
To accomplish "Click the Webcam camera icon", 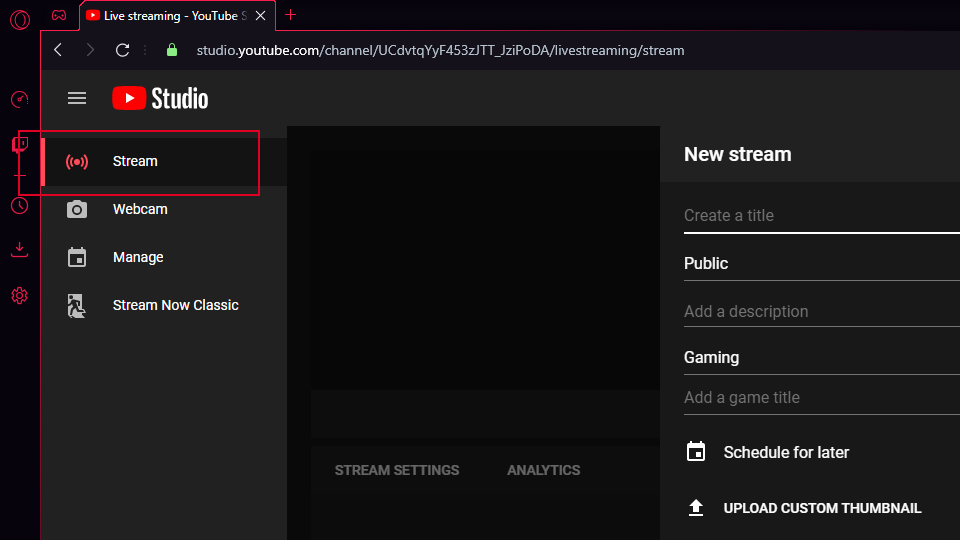I will pos(77,209).
